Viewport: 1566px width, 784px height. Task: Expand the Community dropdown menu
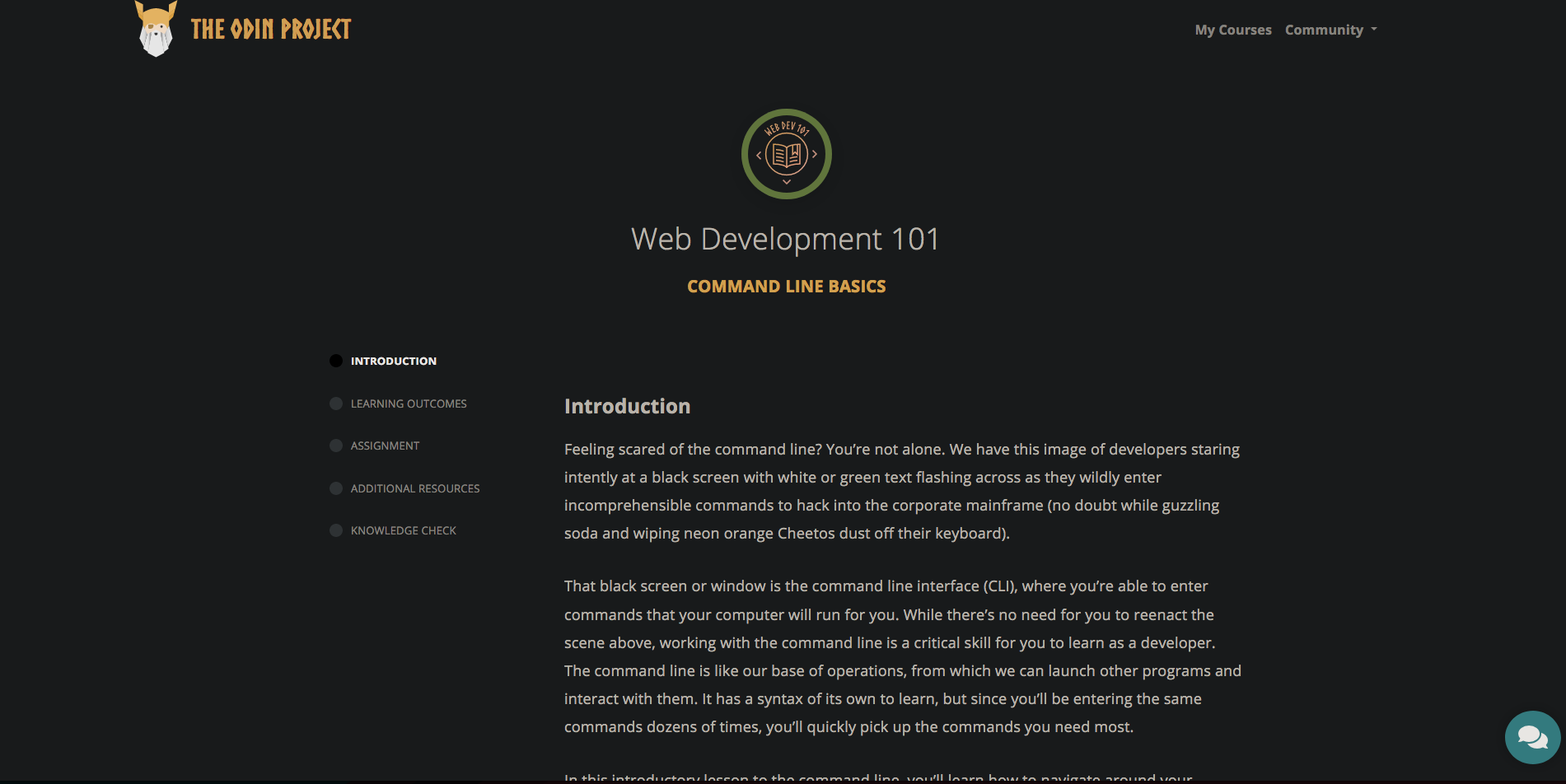coord(1330,30)
